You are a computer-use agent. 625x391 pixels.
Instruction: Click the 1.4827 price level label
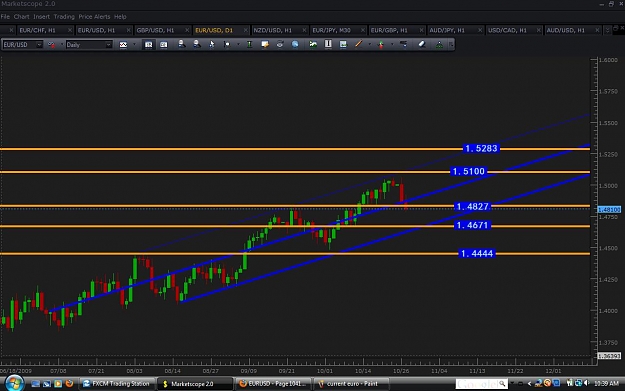click(472, 206)
